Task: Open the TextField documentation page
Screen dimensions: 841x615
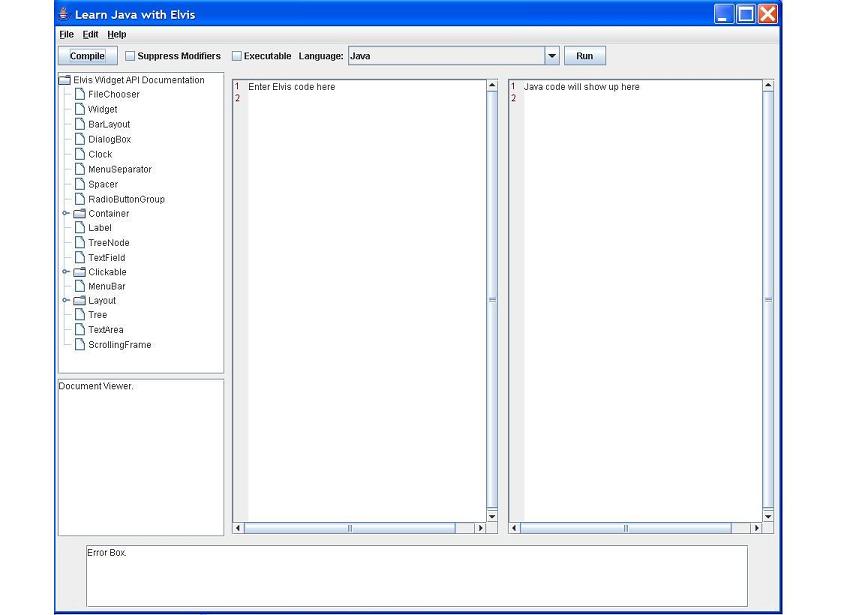Action: click(x=103, y=257)
